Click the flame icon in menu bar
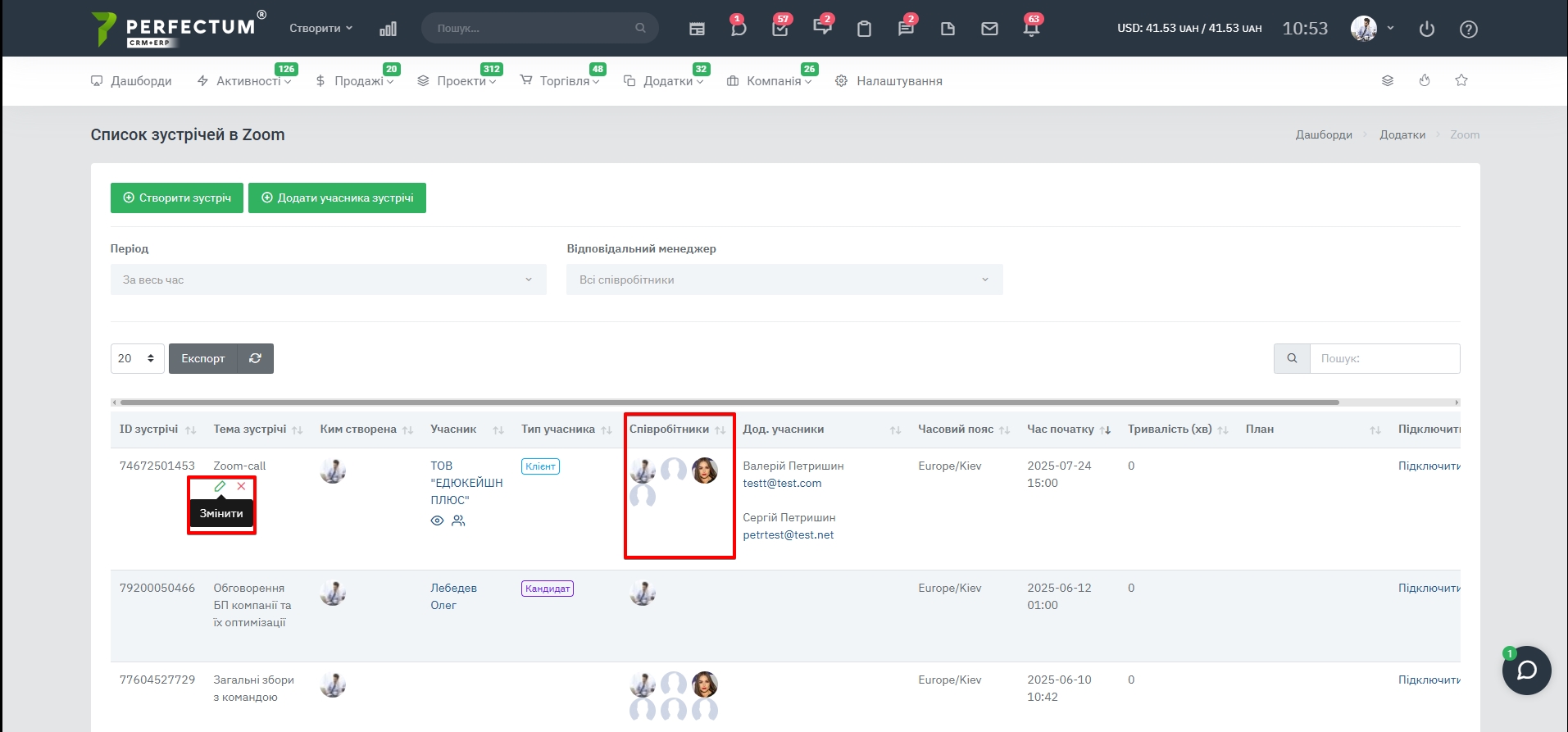Viewport: 1568px width, 732px height. pyautogui.click(x=1425, y=80)
